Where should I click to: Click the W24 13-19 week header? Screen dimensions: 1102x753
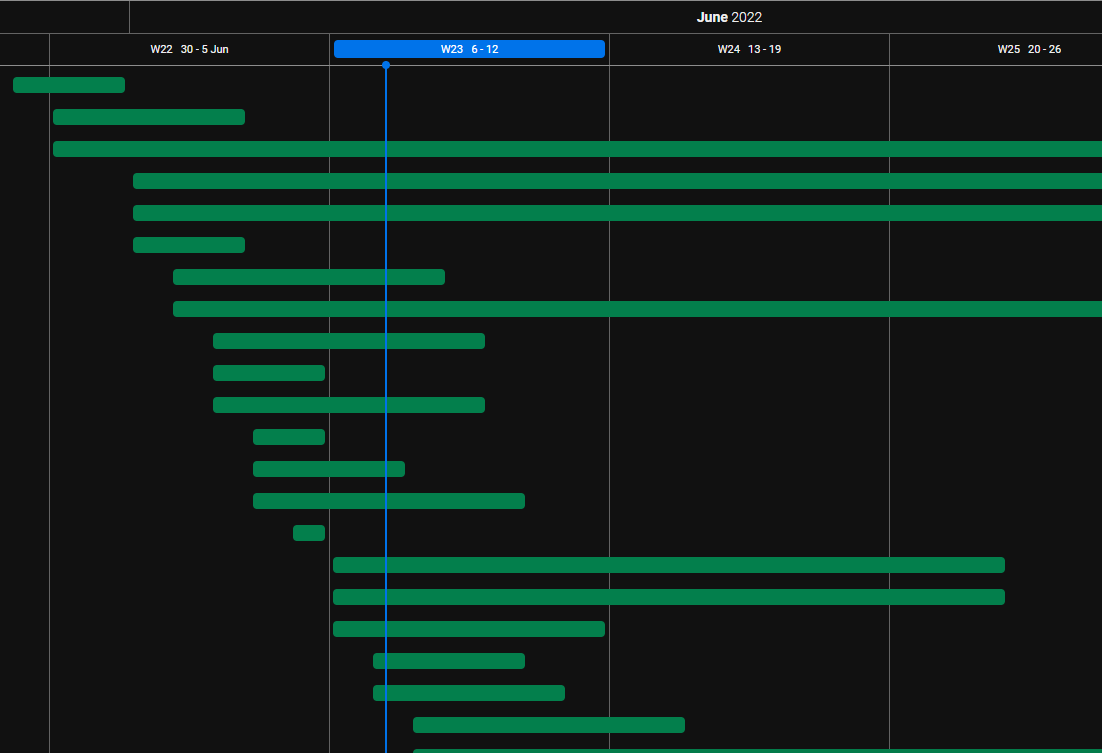[749, 49]
